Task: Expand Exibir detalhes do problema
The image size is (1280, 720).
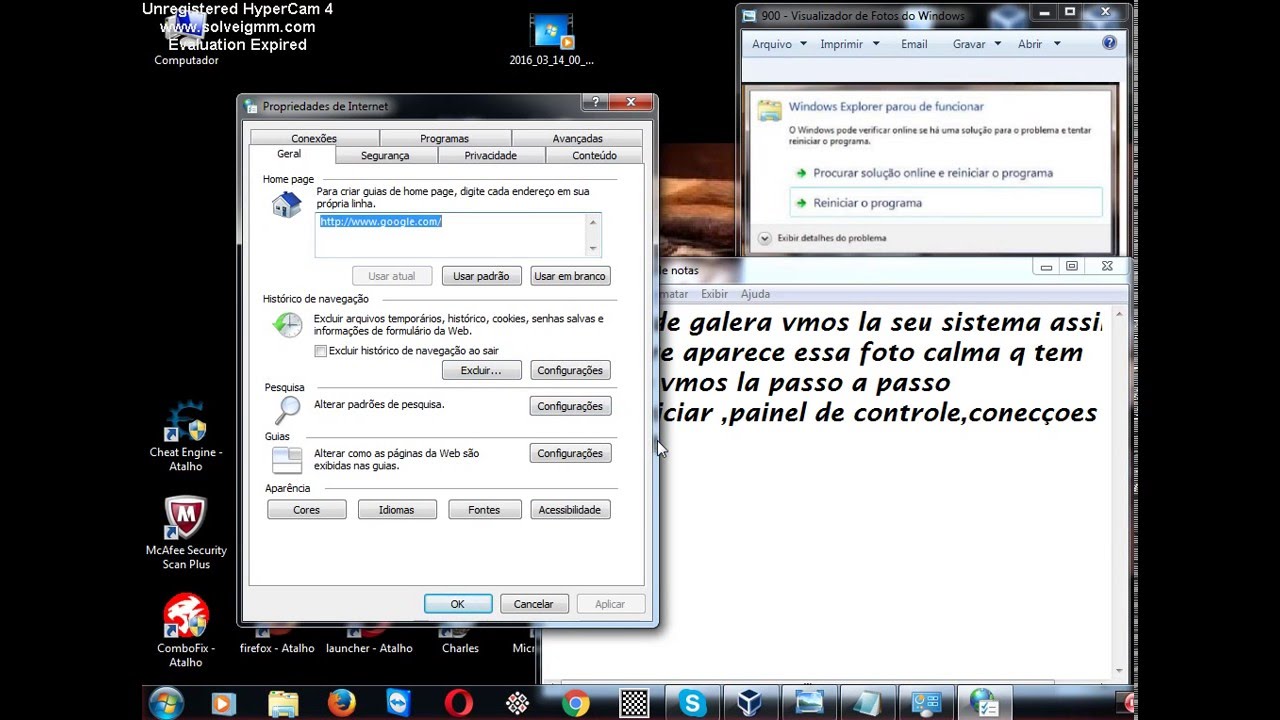Action: pos(765,238)
